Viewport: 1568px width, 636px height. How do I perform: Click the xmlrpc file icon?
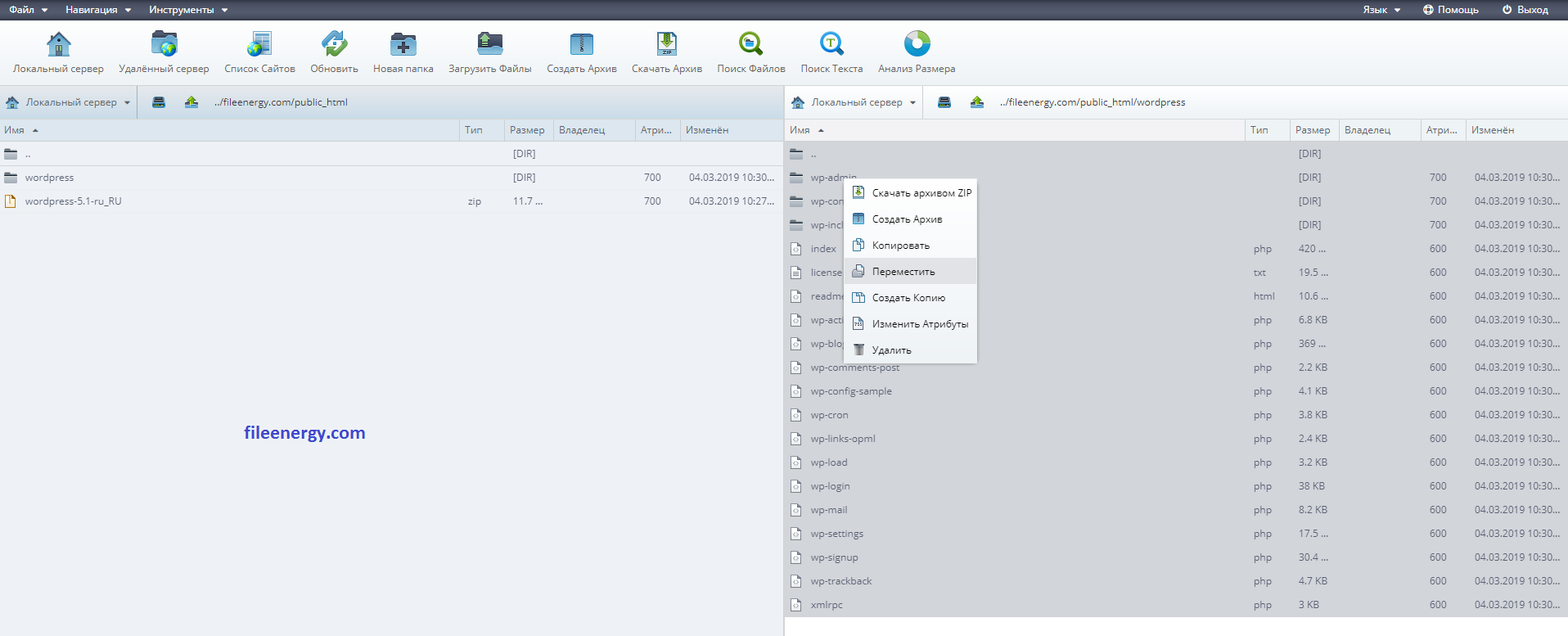796,605
